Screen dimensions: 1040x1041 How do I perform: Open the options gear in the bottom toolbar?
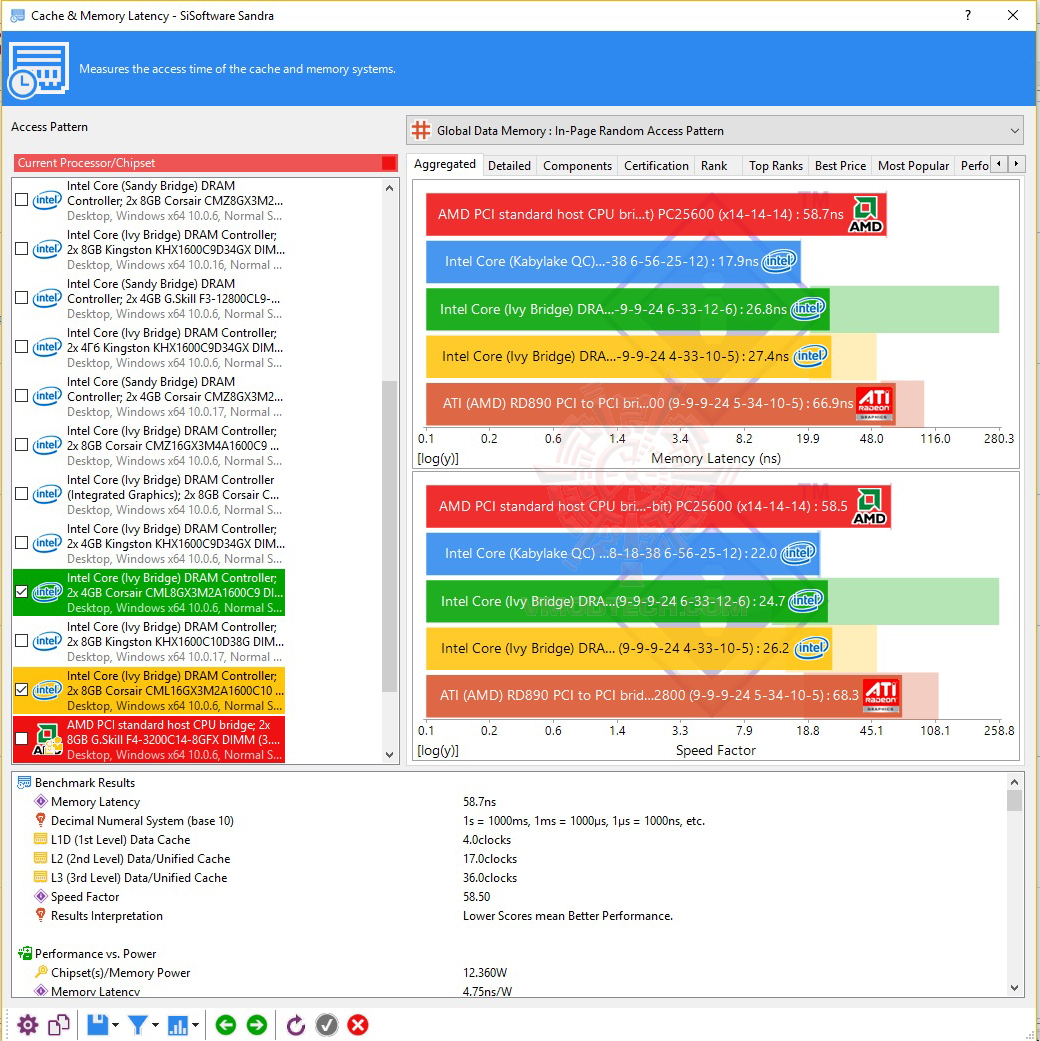tap(27, 1025)
